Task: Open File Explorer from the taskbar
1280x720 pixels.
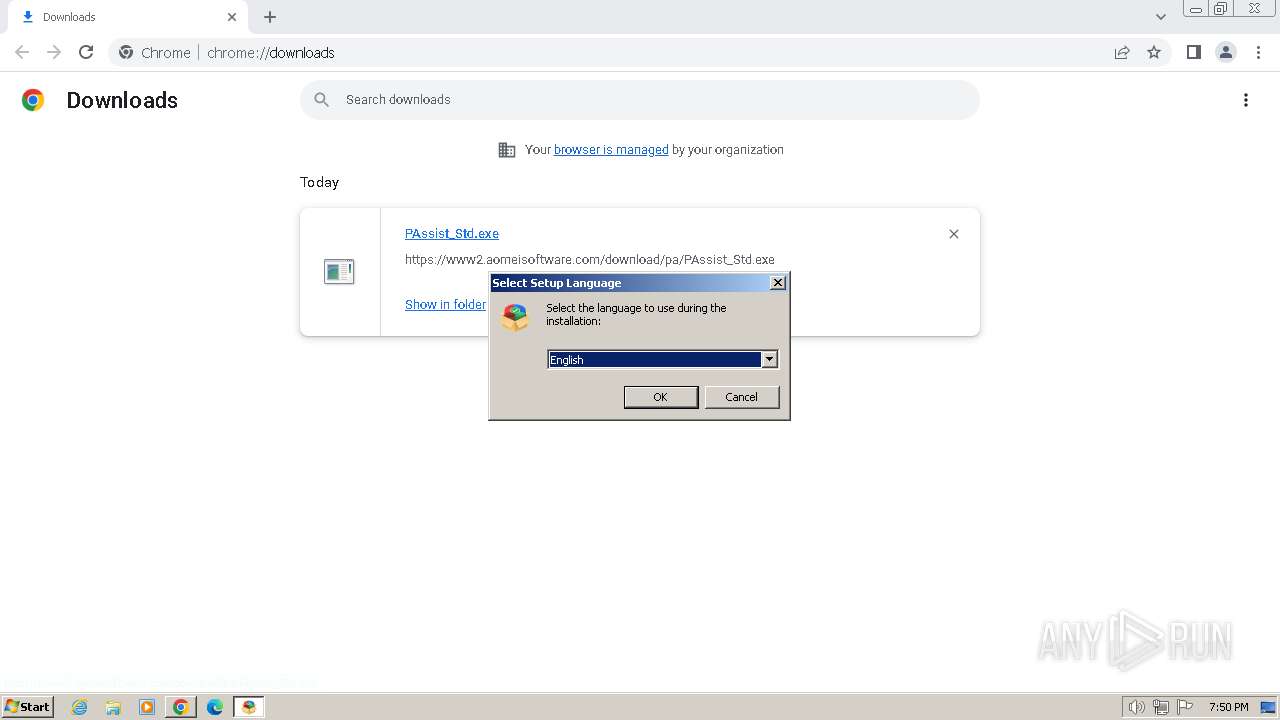Action: pos(113,707)
